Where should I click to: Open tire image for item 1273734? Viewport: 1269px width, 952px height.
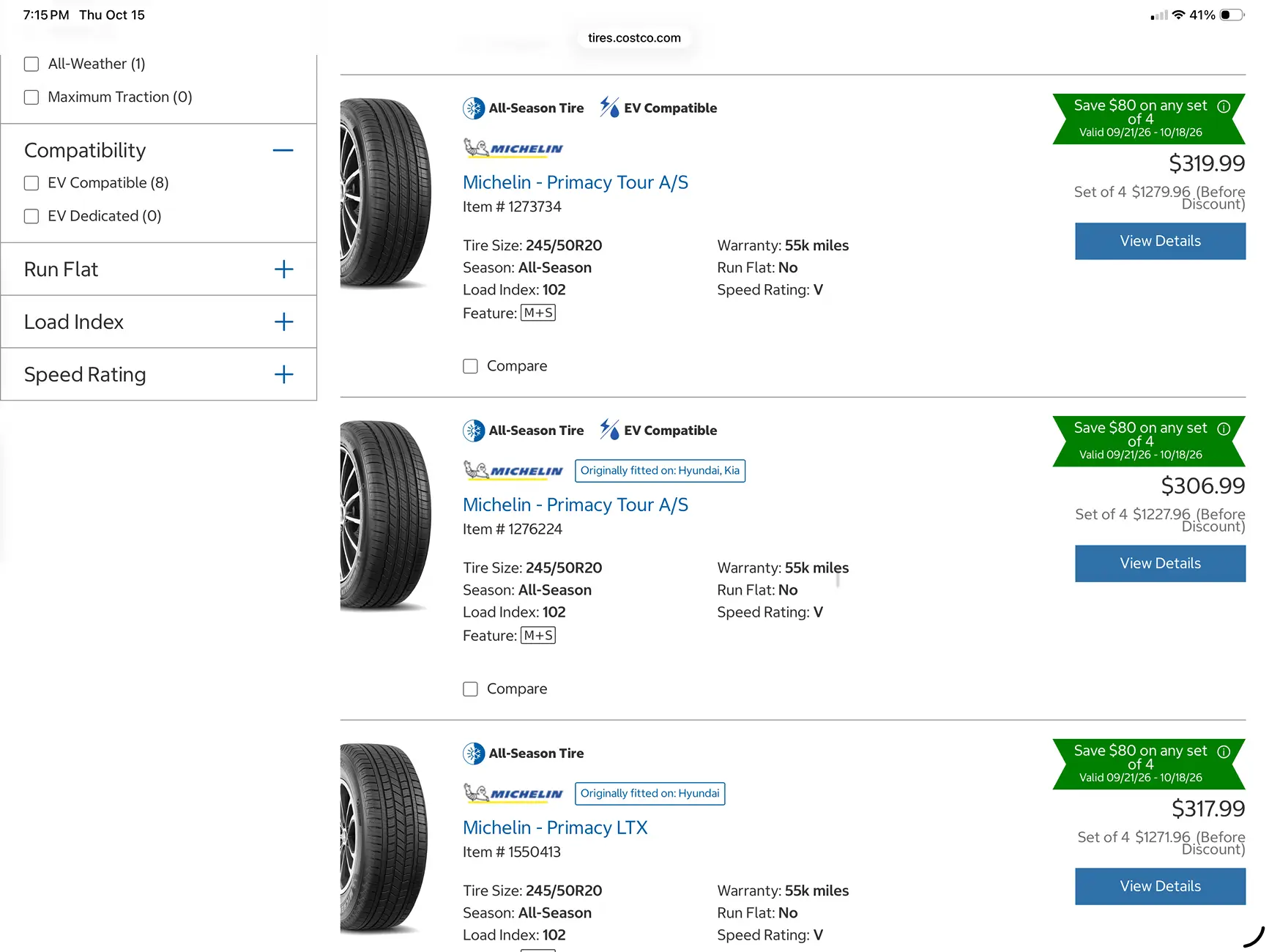(x=386, y=193)
